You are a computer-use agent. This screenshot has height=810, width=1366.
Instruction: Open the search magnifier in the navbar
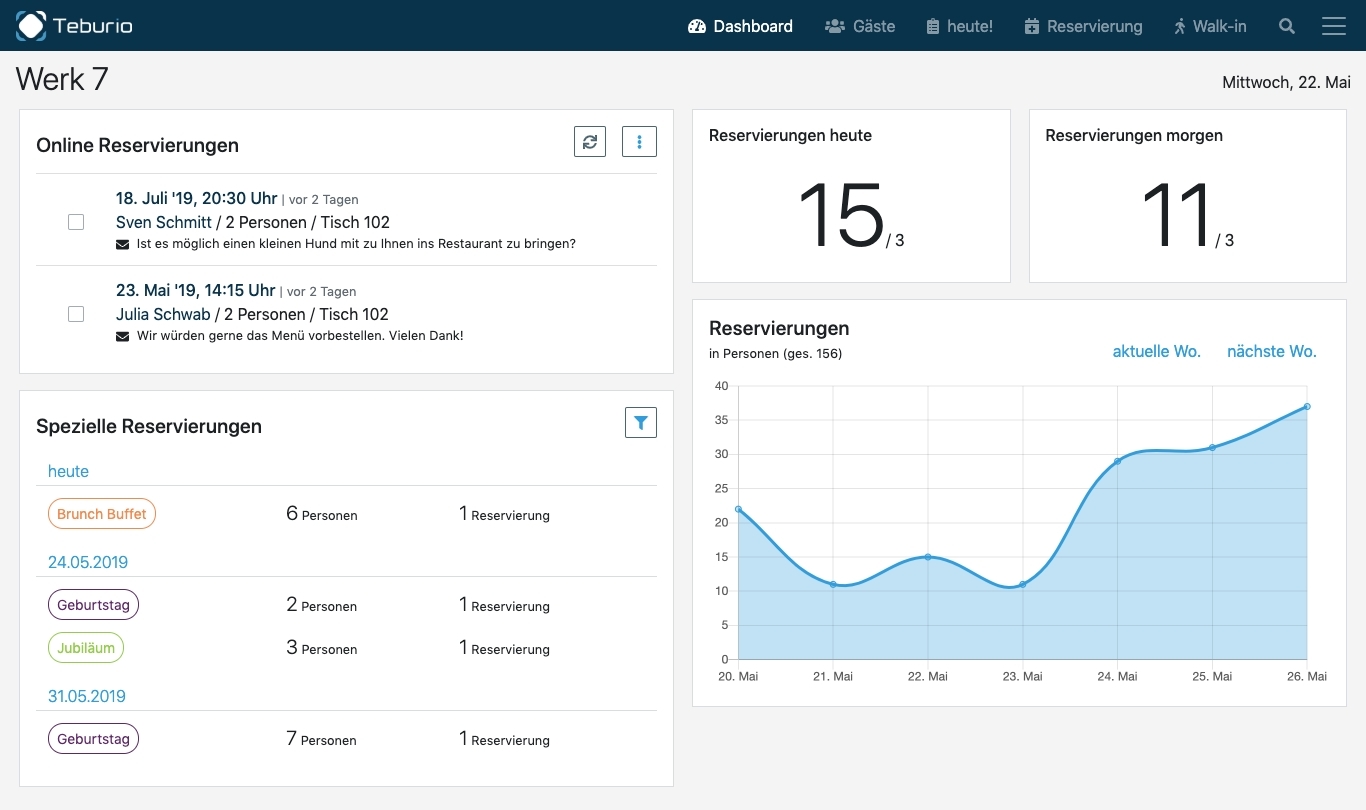(1287, 26)
